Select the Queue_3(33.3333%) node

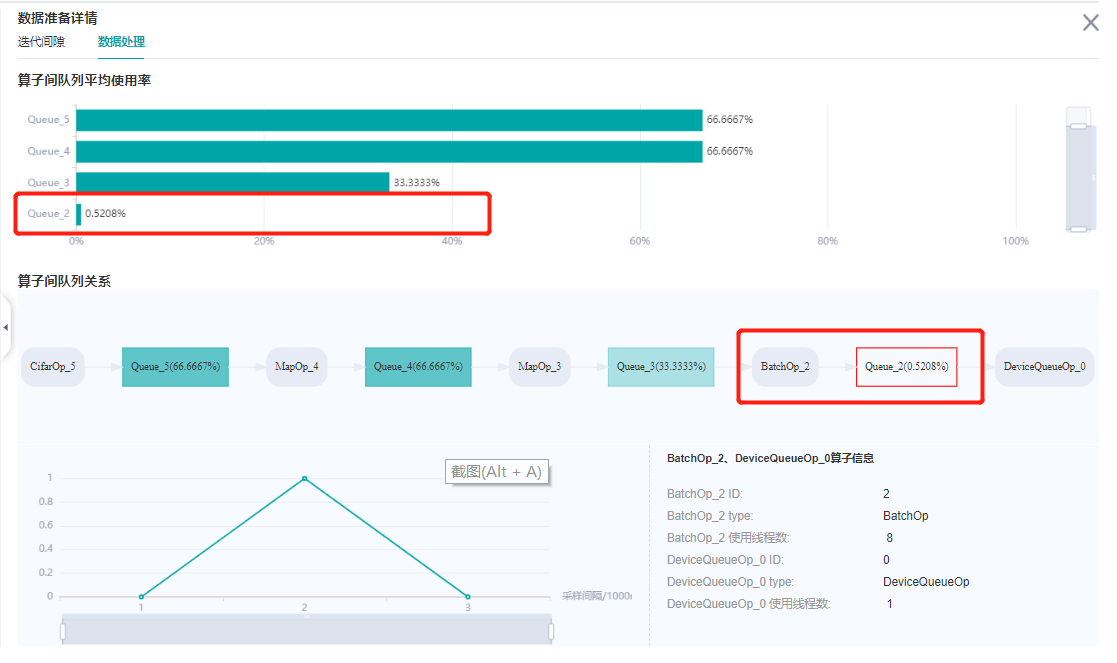661,367
